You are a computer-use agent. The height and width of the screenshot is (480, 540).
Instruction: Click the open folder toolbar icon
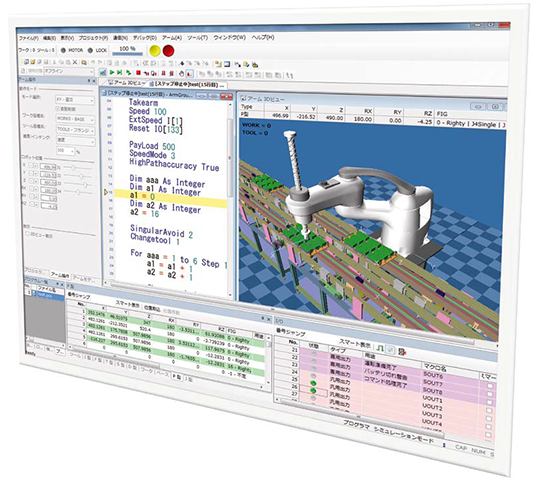[32, 62]
